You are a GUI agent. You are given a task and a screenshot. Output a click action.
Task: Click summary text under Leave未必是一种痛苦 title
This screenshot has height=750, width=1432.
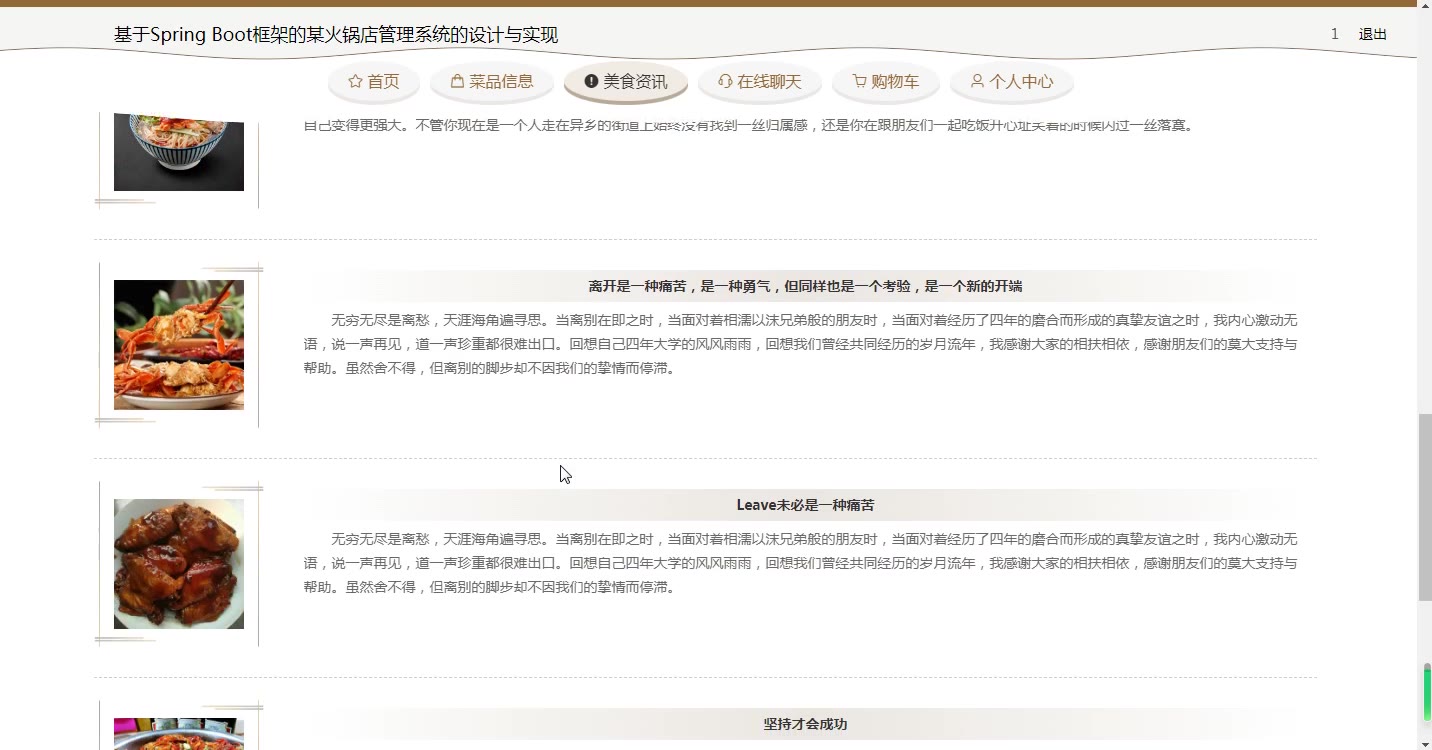coord(801,563)
